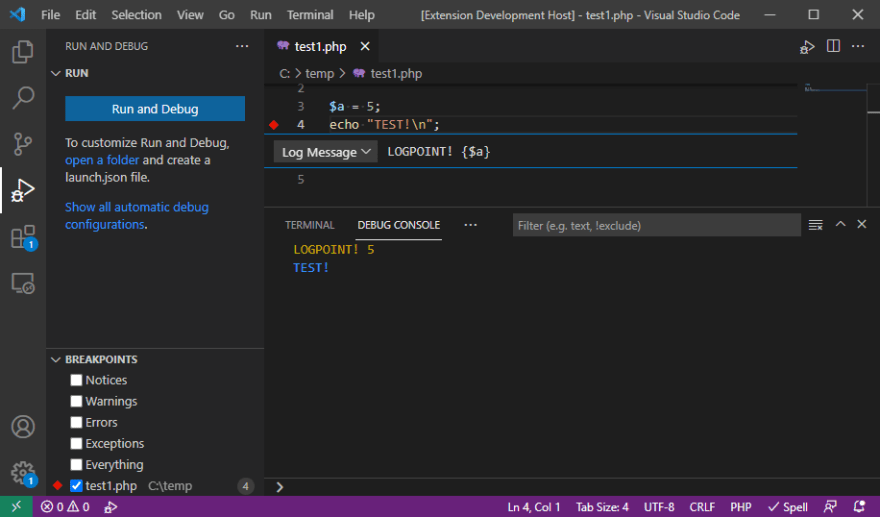This screenshot has width=880, height=517.
Task: Enable the Exceptions breakpoint checkbox
Action: pos(76,443)
